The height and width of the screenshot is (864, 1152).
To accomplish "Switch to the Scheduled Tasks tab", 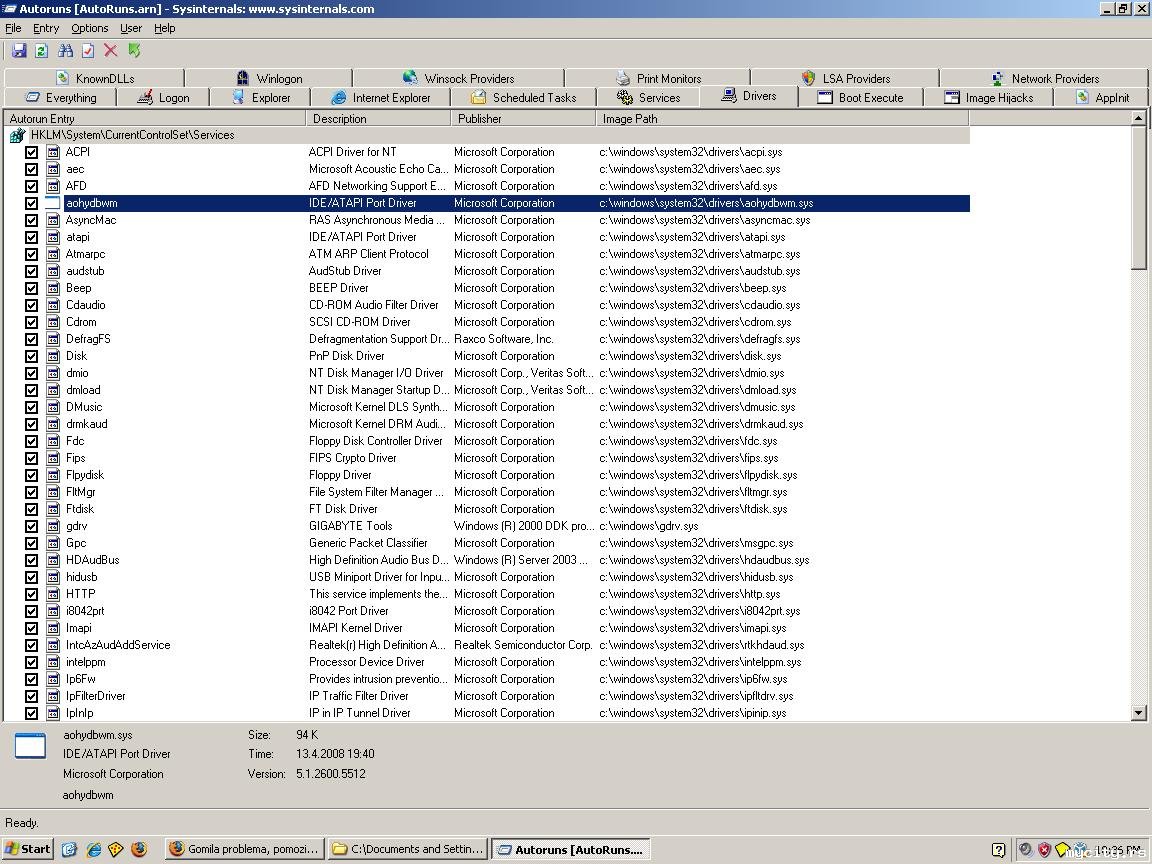I will pos(523,97).
